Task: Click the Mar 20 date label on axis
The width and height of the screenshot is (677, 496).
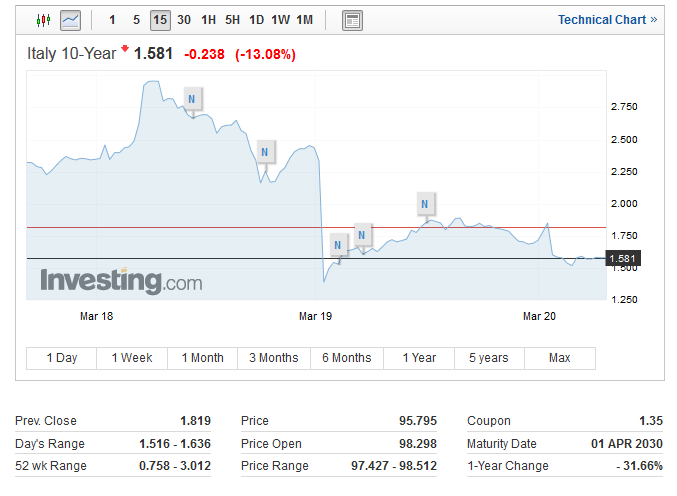Action: tap(539, 316)
